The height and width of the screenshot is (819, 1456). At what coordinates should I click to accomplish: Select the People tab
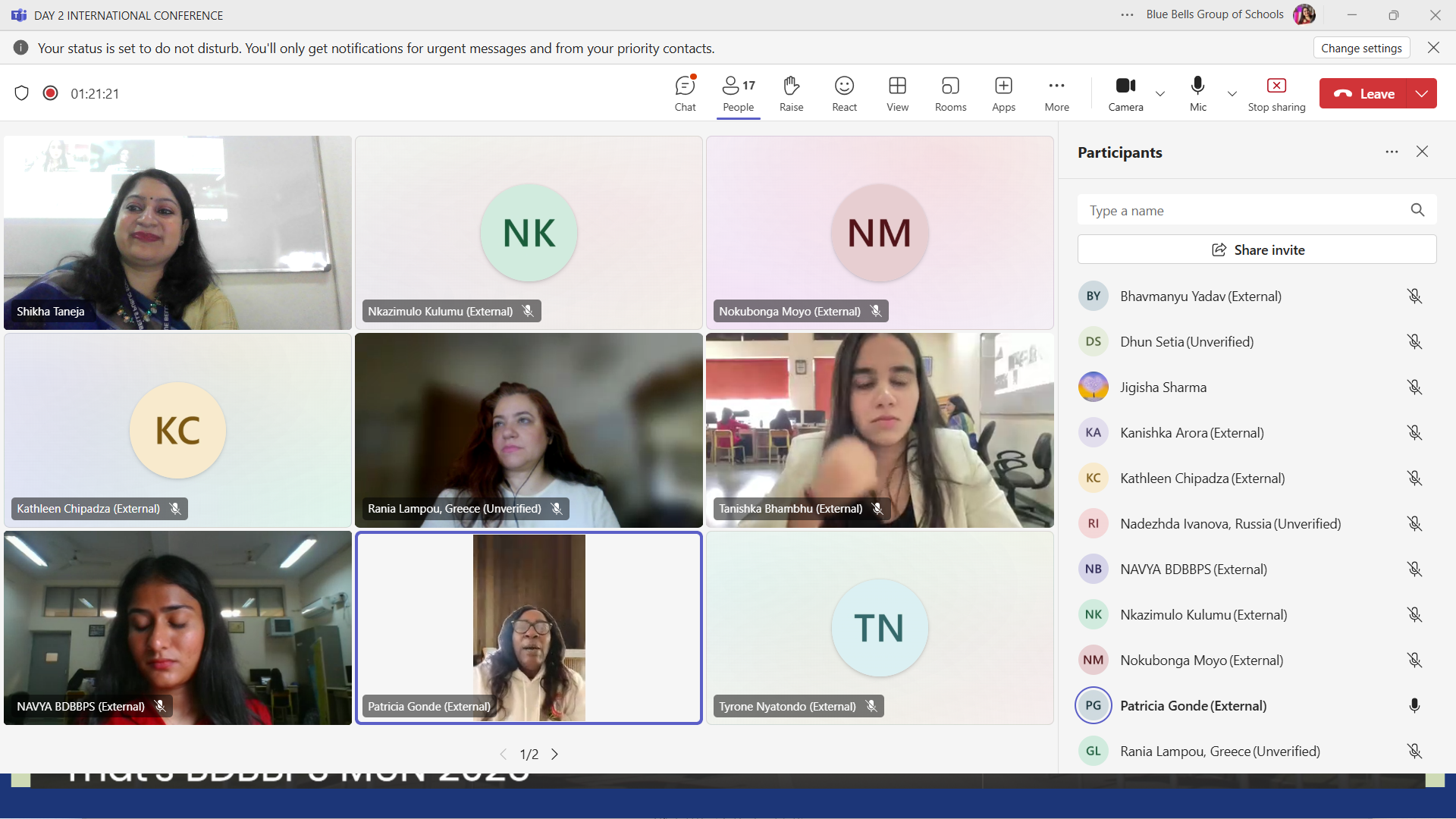click(x=738, y=93)
